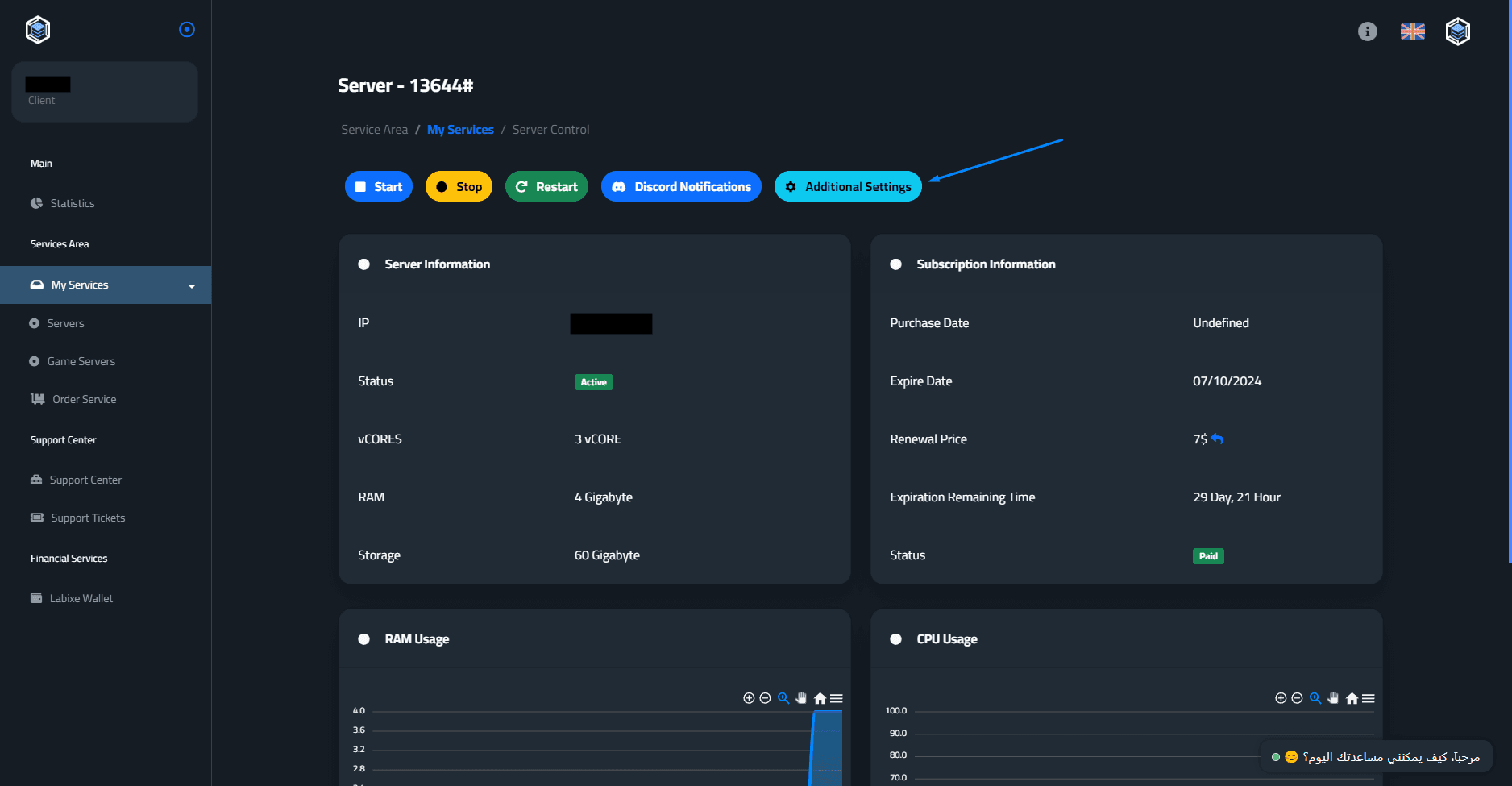Open Labixe Wallet
This screenshot has height=786, width=1512.
(x=81, y=598)
